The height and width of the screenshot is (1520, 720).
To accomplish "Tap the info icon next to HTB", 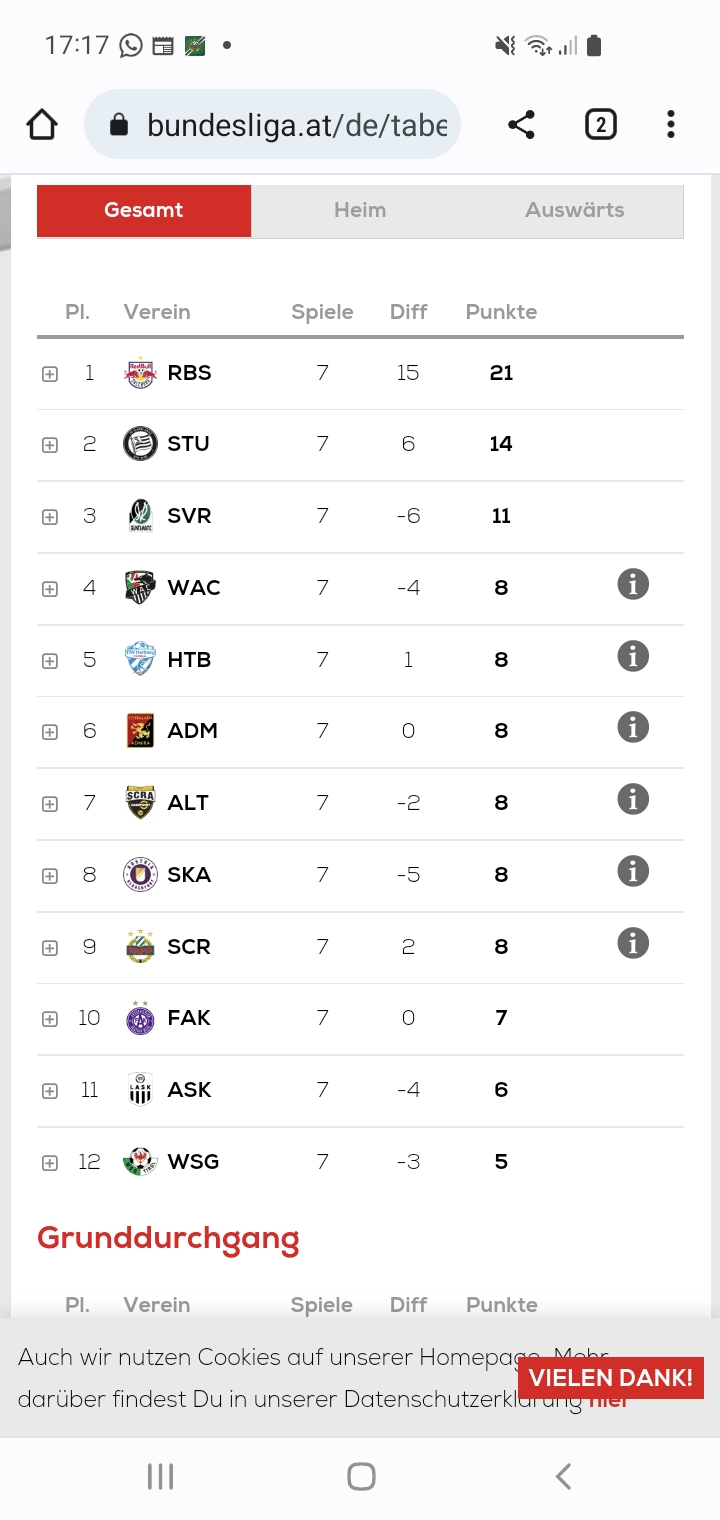I will 632,657.
